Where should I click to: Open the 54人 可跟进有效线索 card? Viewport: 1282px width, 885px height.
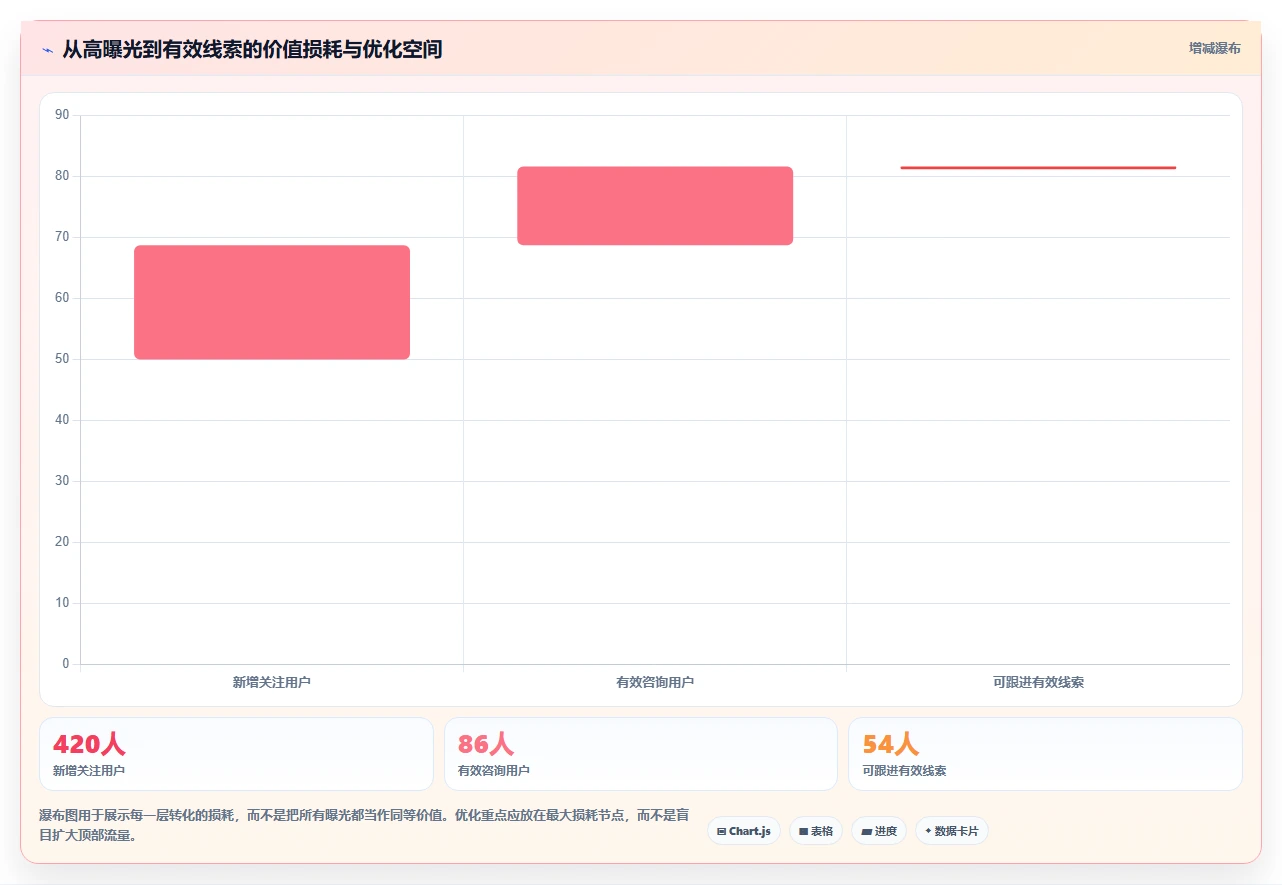(1045, 754)
